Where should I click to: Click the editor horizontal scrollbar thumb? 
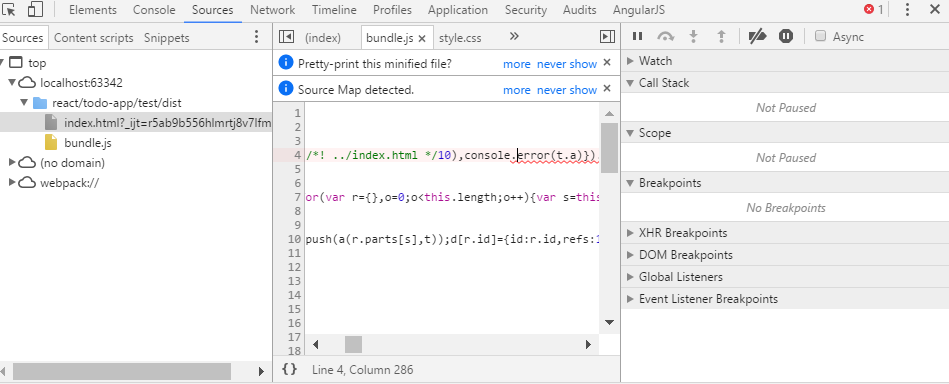click(x=353, y=345)
